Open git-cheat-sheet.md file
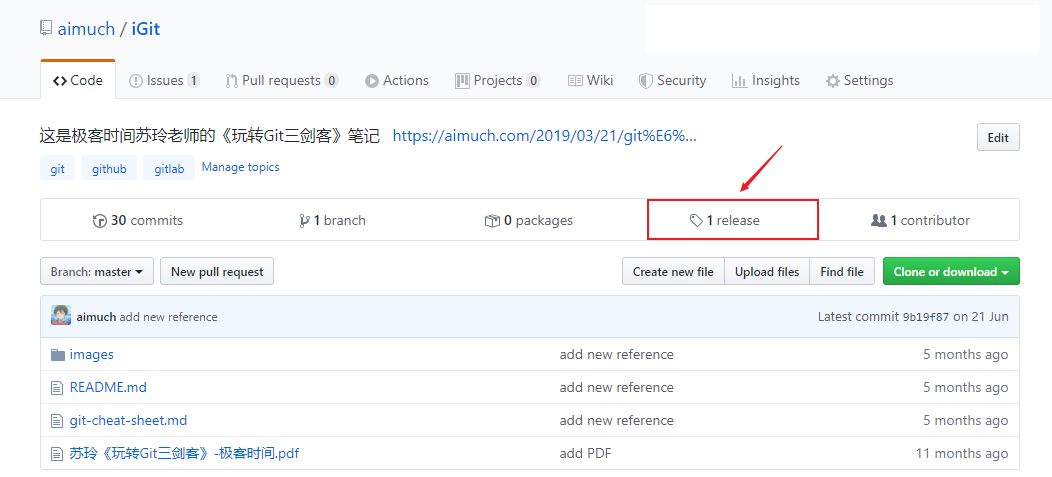 point(128,421)
